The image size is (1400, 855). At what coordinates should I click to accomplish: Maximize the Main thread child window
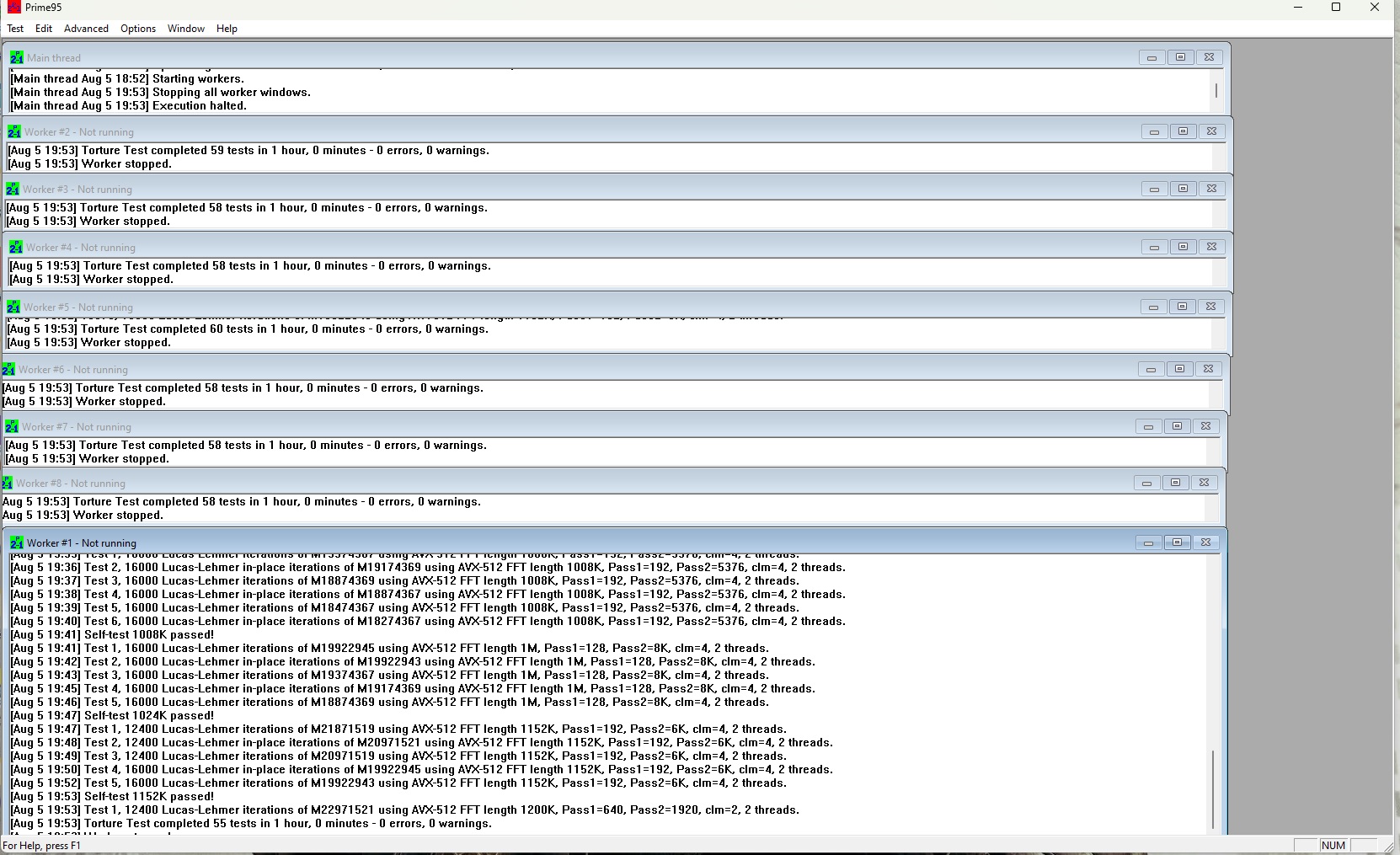[x=1180, y=57]
